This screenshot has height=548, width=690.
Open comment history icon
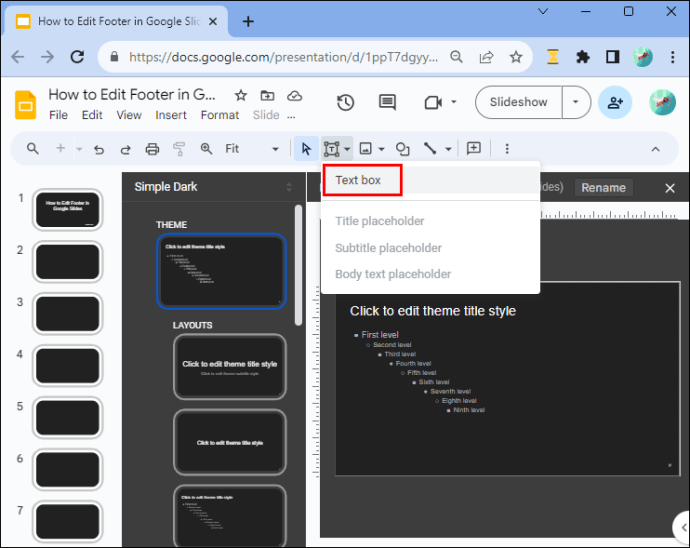point(387,103)
